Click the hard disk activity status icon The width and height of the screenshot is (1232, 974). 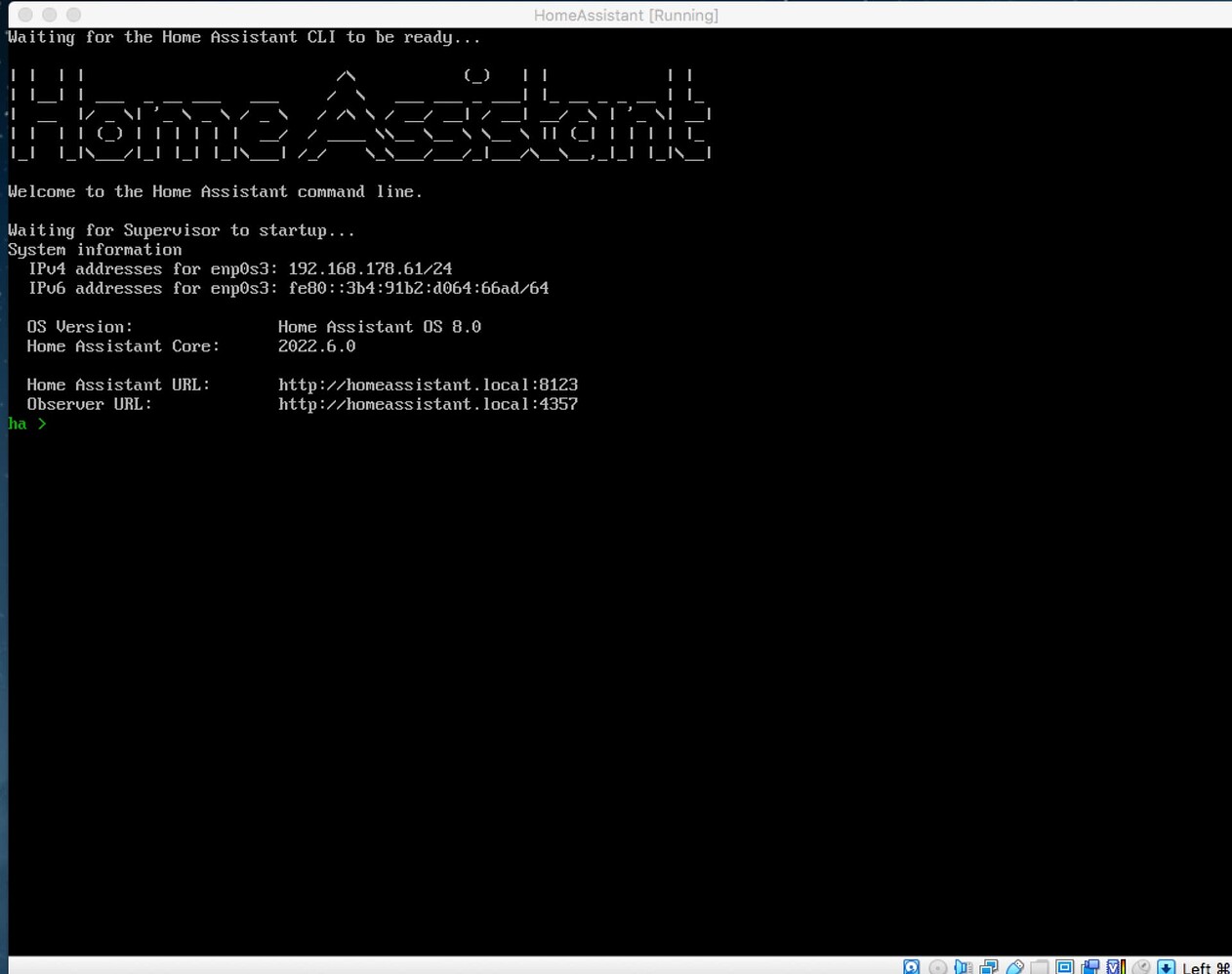pos(911,967)
